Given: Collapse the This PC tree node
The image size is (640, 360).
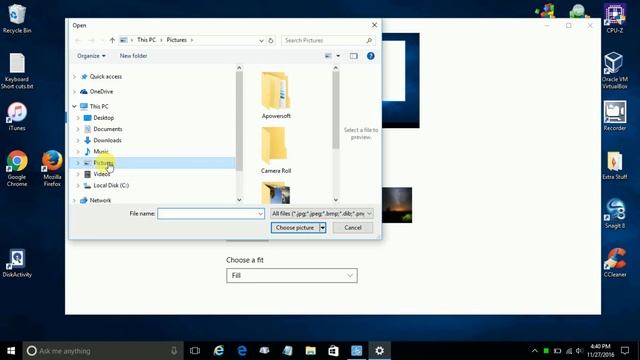Looking at the screenshot, I should 74,106.
